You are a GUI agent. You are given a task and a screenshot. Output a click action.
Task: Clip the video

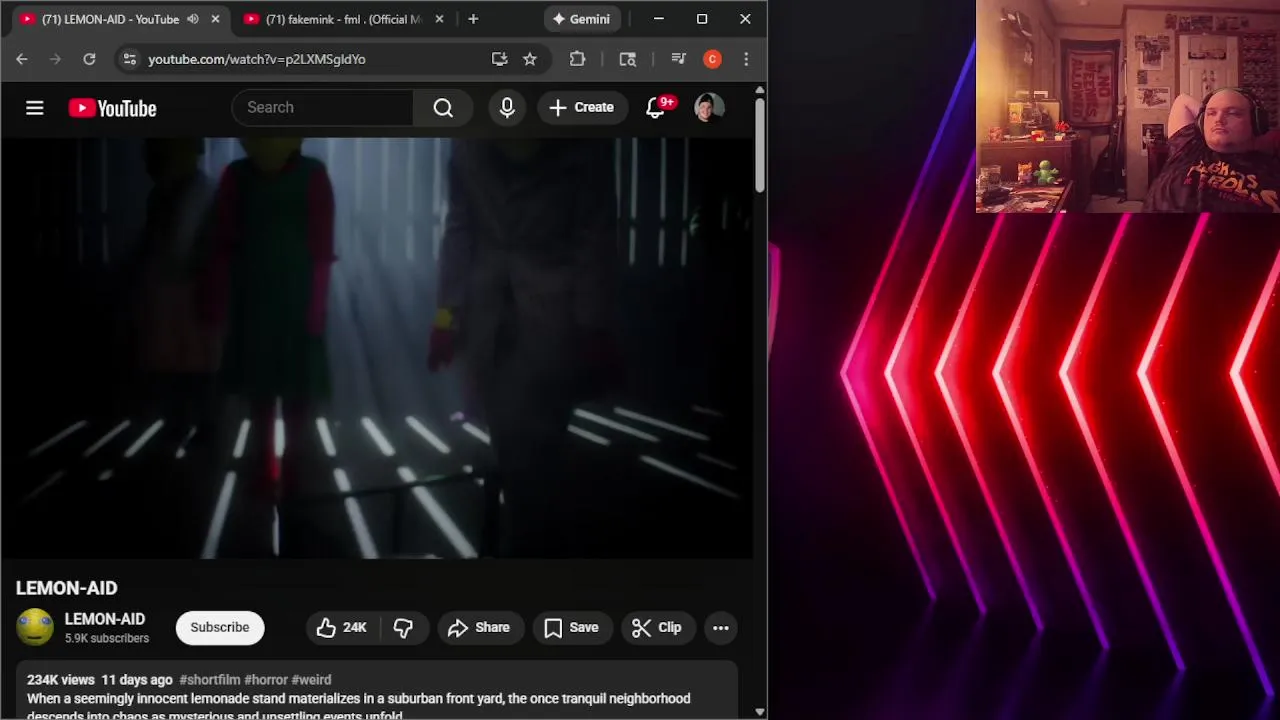[x=657, y=628]
